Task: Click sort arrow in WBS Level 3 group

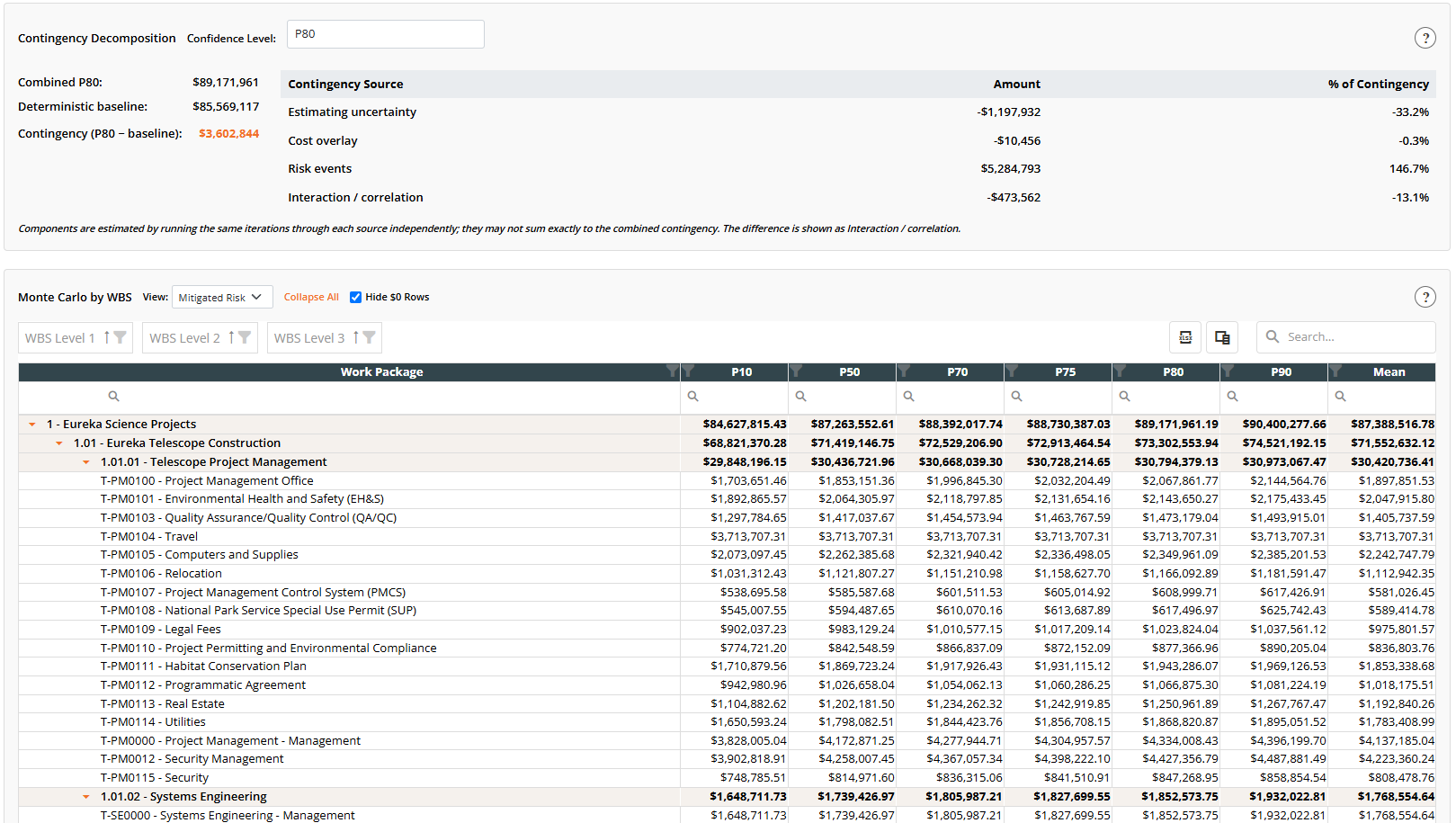Action: tap(356, 337)
